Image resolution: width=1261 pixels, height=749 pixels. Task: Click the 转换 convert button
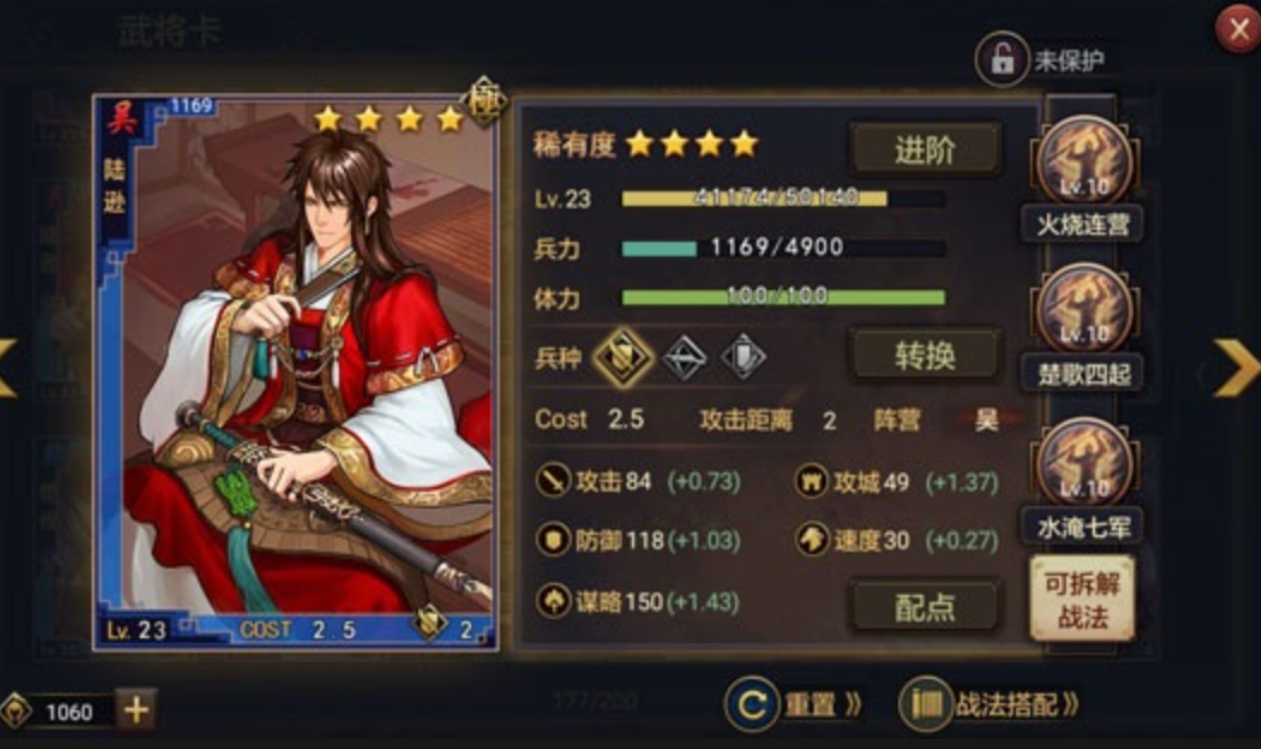[x=925, y=356]
